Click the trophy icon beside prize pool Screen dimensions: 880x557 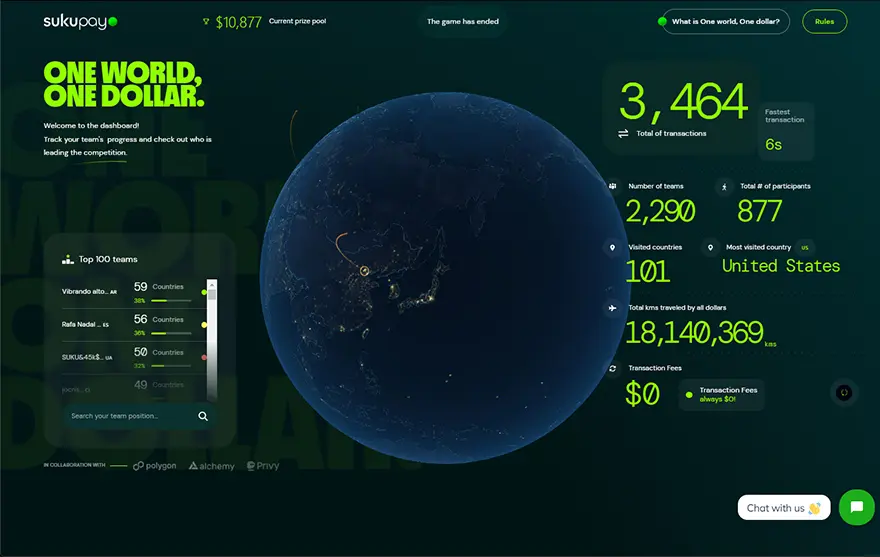(206, 21)
